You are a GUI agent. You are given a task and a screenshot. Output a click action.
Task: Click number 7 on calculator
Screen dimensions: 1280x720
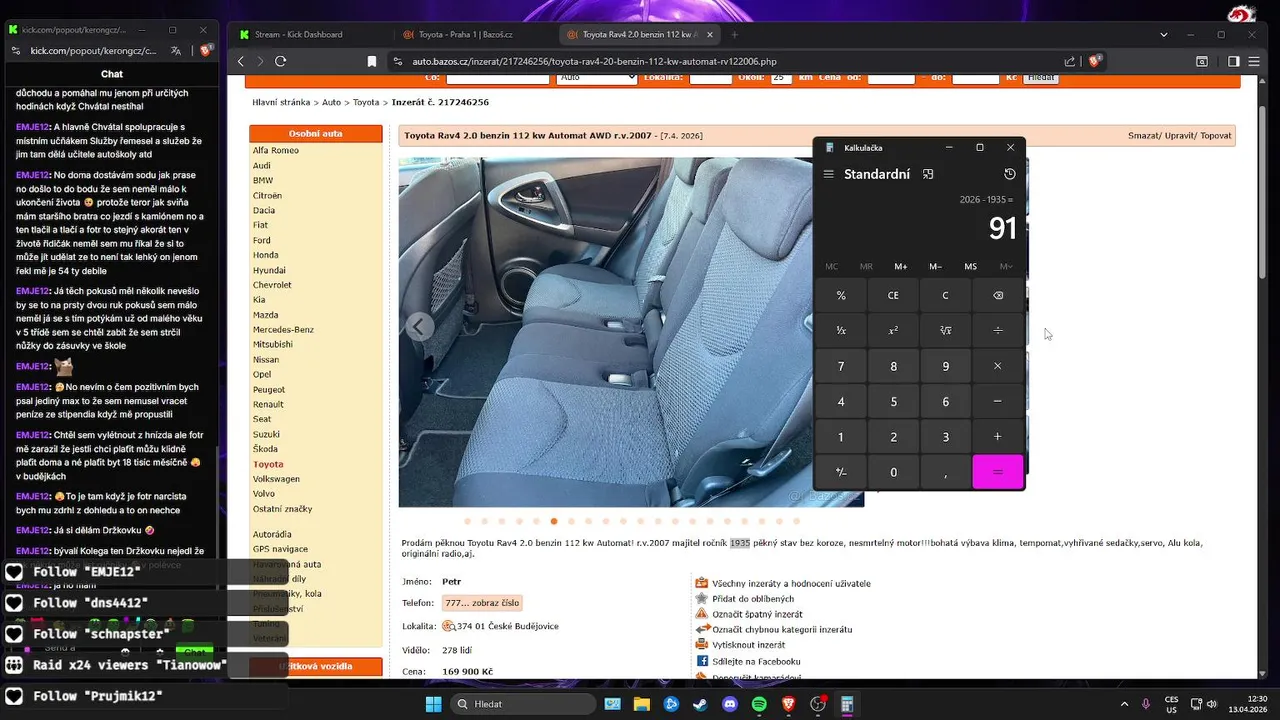[x=841, y=366]
